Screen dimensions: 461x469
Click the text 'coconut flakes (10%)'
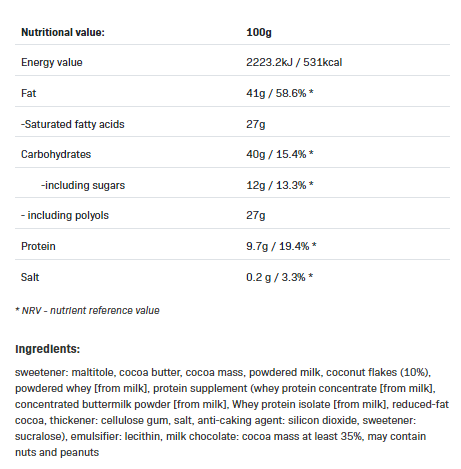(x=378, y=372)
